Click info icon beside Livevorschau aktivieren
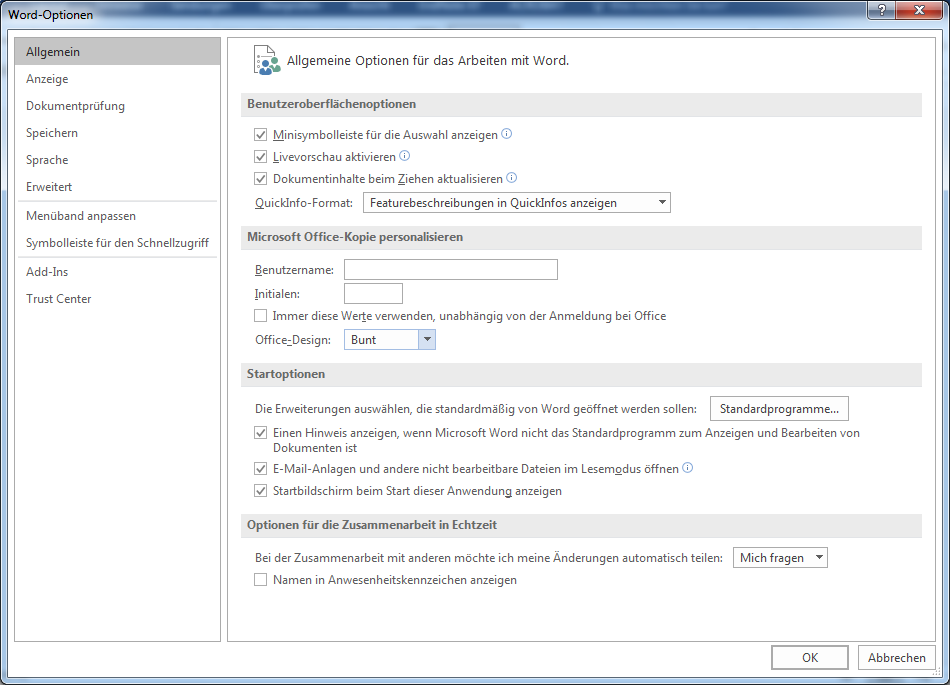Viewport: 950px width, 685px height. pos(405,156)
